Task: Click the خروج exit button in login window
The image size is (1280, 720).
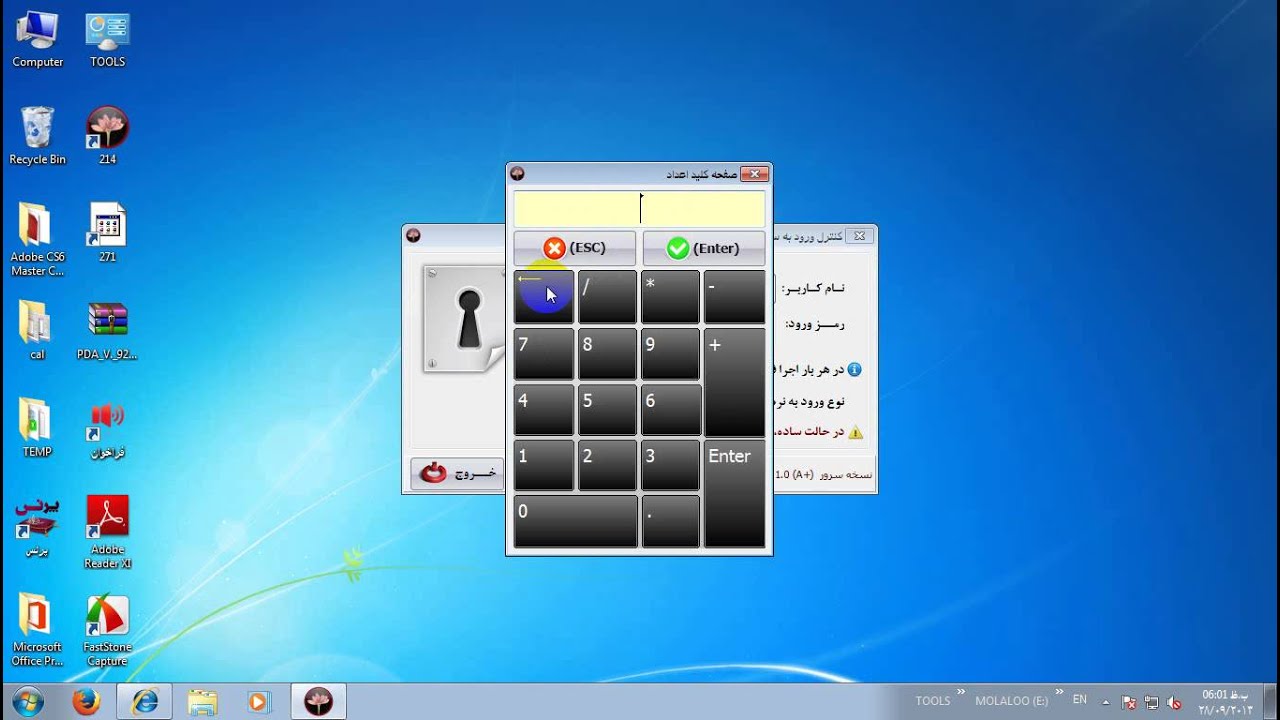Action: 457,473
